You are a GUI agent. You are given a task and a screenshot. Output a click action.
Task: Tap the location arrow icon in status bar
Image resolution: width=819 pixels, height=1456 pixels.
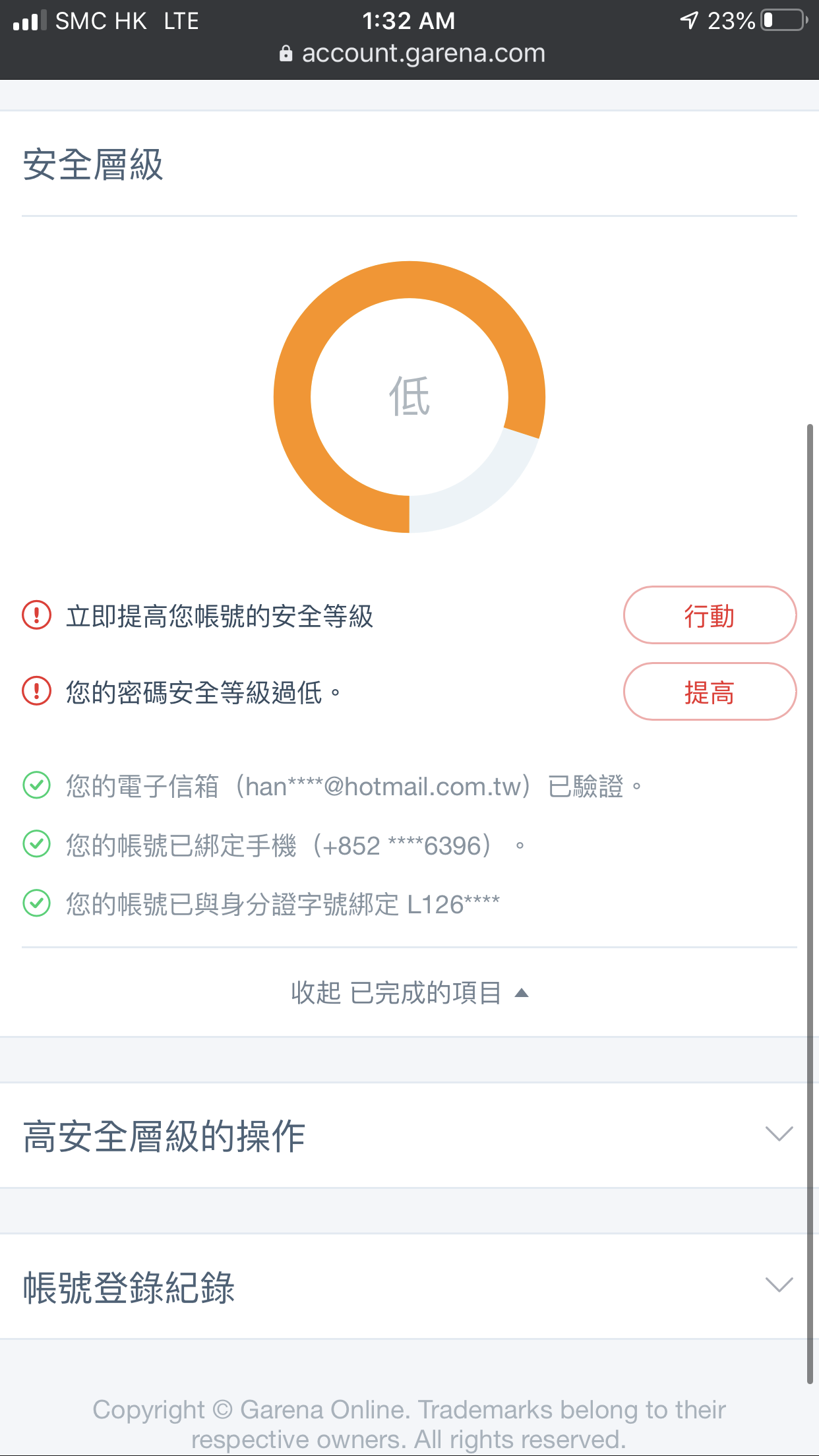click(x=689, y=20)
